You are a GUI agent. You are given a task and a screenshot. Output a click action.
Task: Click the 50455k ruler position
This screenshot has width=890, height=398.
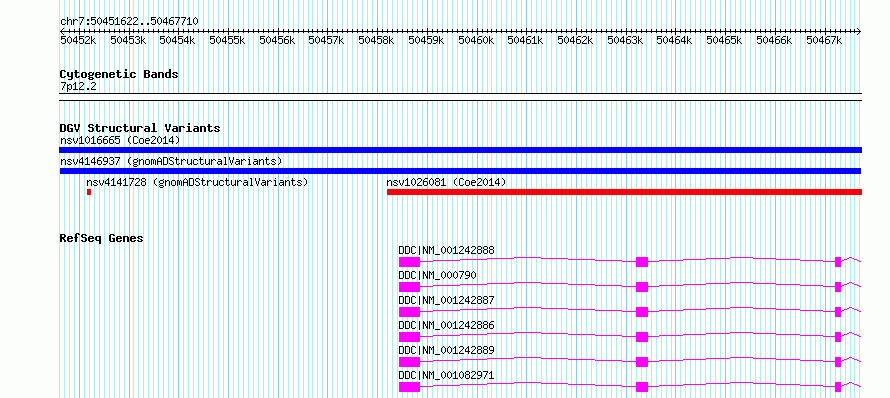point(227,40)
